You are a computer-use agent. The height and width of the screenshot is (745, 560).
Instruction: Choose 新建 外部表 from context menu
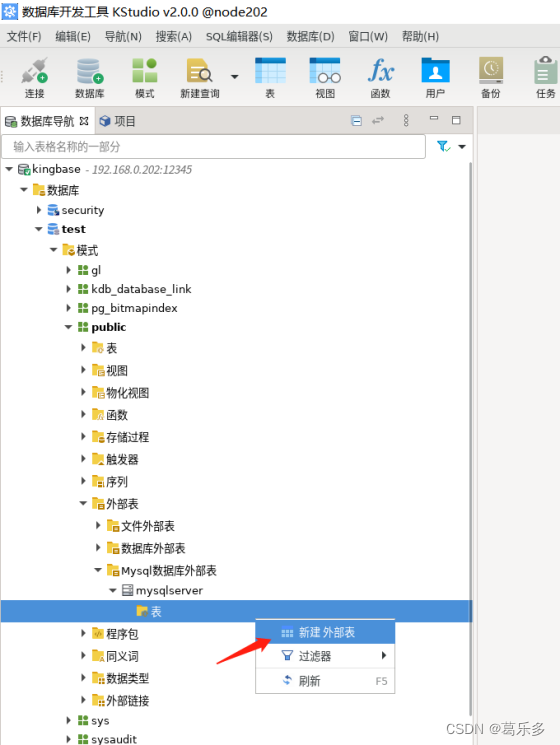(325, 632)
